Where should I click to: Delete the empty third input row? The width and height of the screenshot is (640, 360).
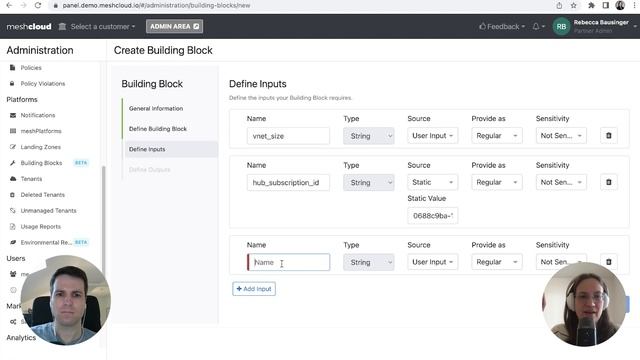[x=609, y=262]
